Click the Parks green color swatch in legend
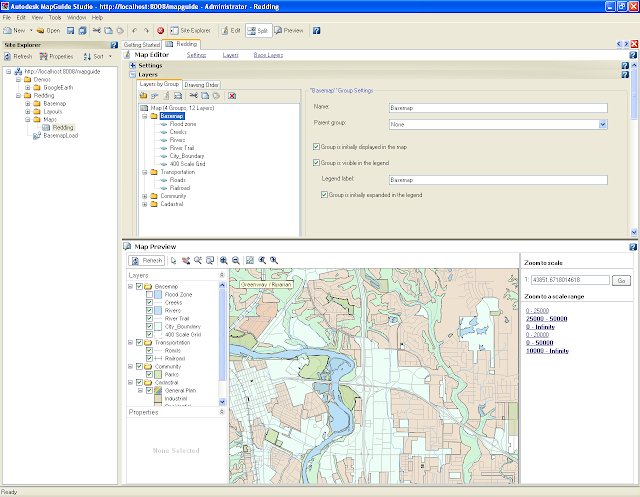The height and width of the screenshot is (497, 640). (158, 375)
